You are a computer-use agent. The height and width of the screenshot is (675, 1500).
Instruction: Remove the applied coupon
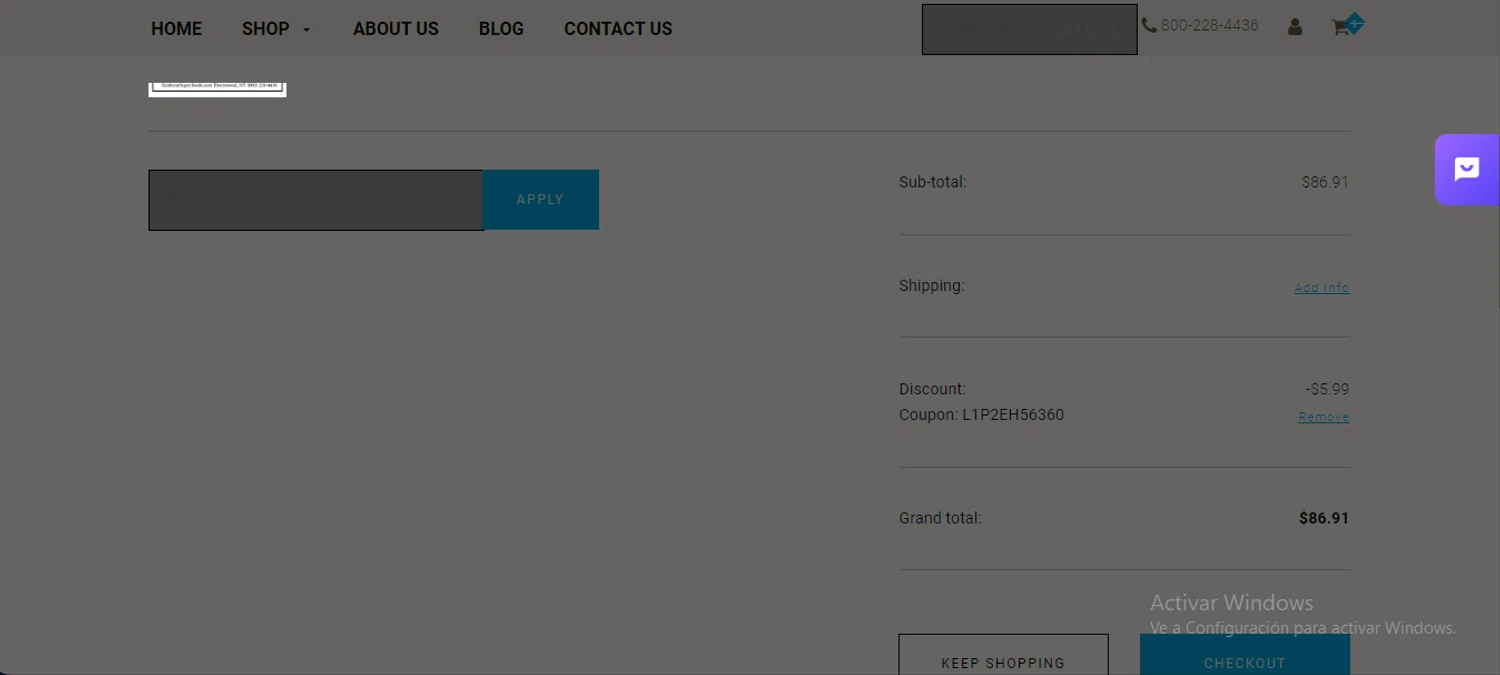(x=1324, y=417)
